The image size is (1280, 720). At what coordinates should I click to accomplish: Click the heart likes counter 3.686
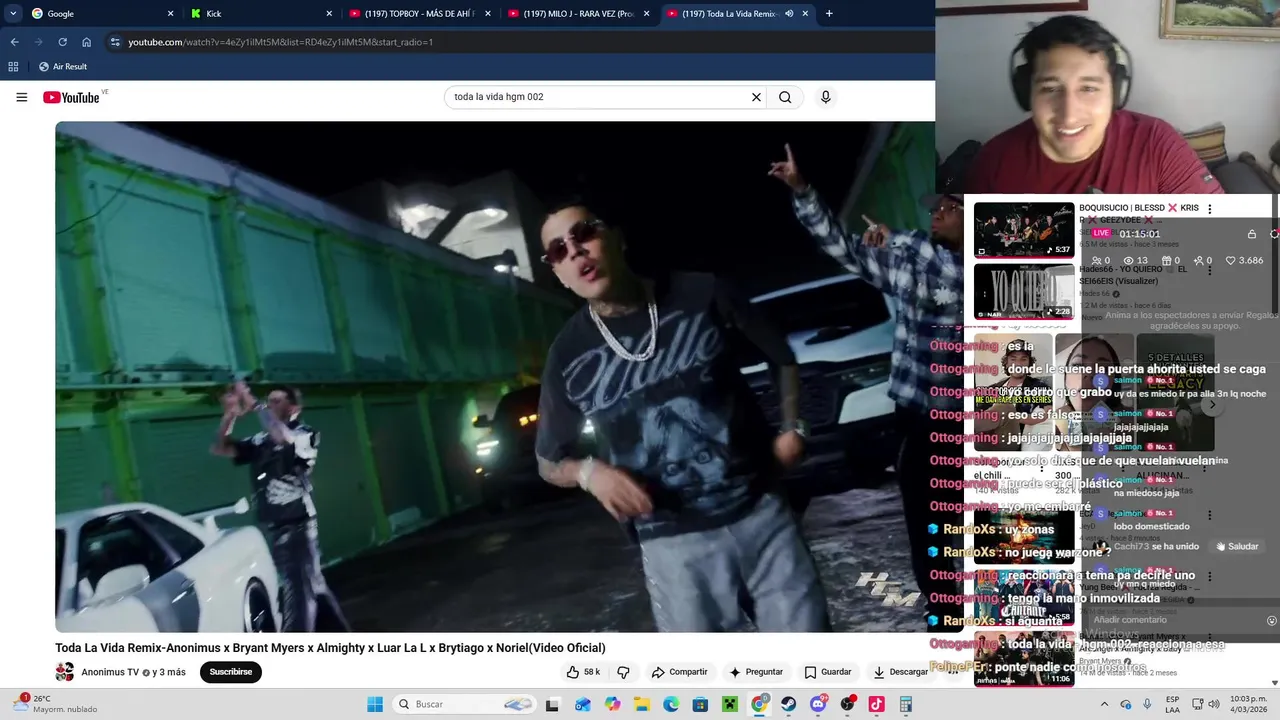1244,260
